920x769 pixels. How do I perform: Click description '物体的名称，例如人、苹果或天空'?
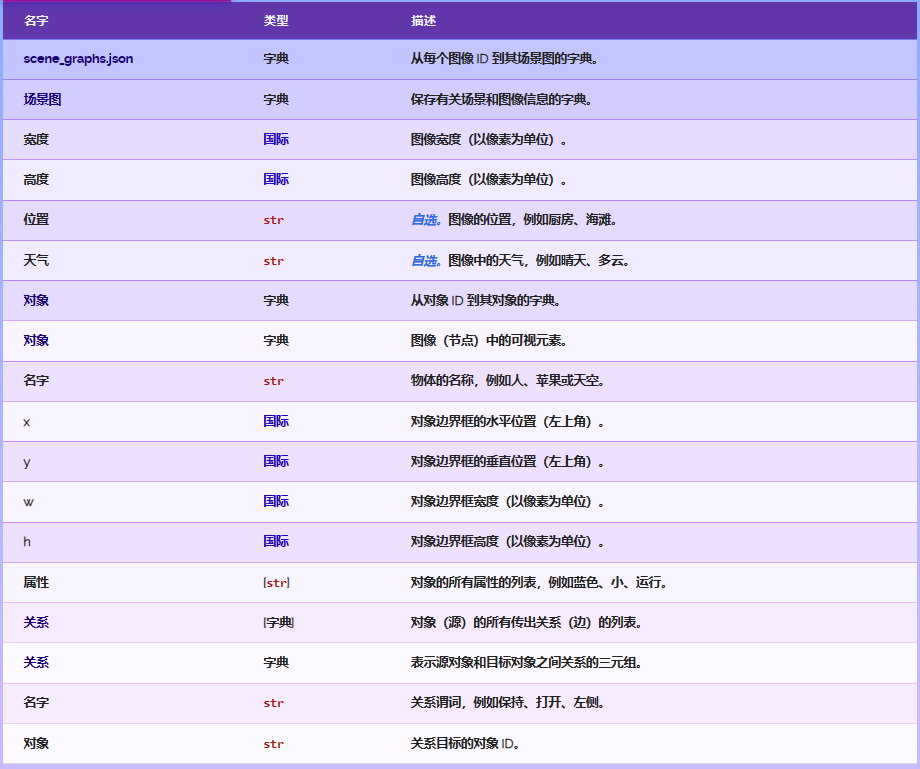[507, 380]
